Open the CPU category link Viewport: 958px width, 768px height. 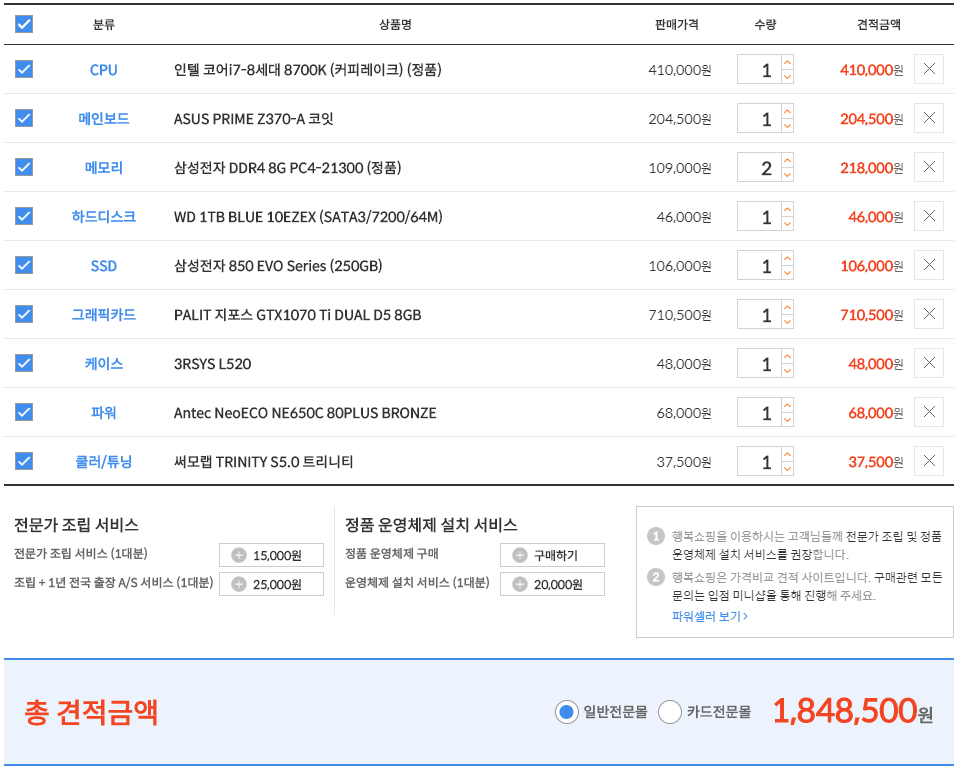103,70
